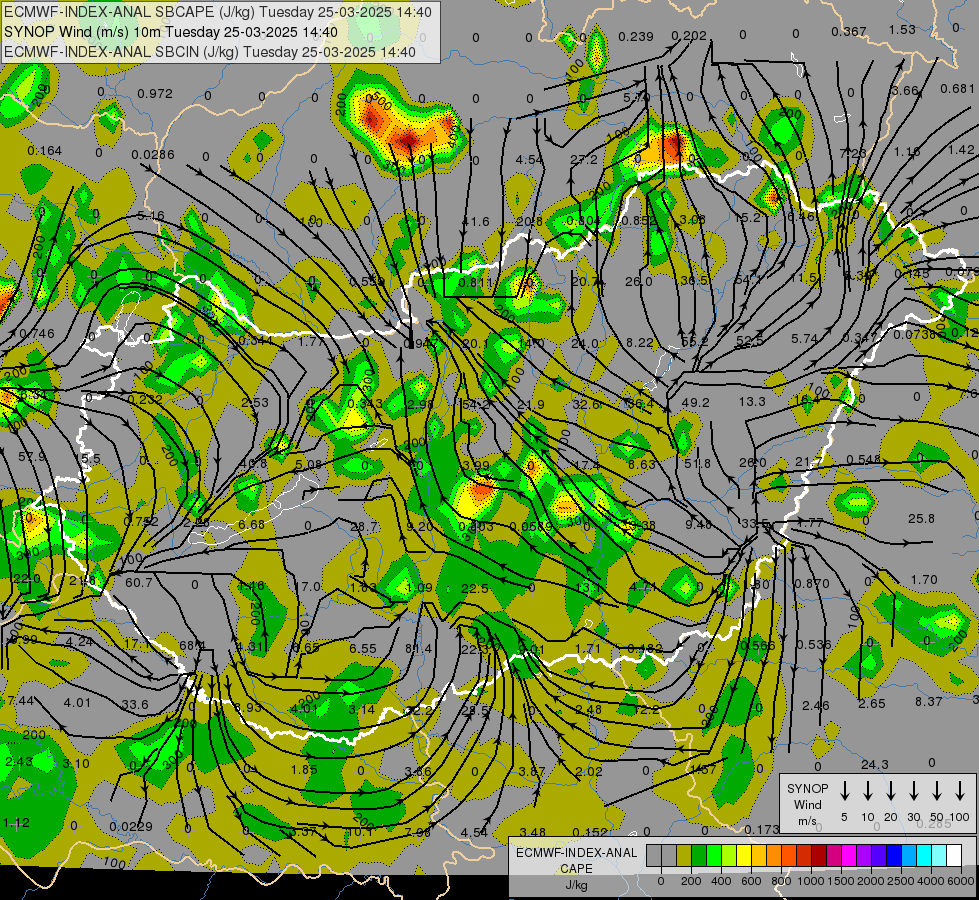Click the map value 0.0286
The image size is (979, 900).
[153, 154]
